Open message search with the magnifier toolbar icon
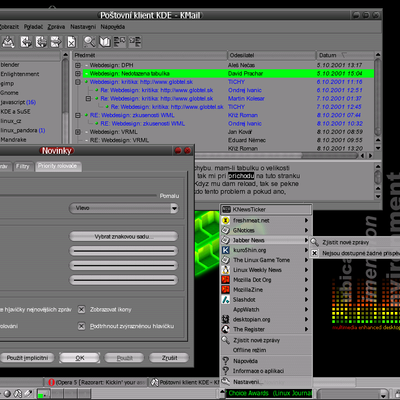This screenshot has width=400, height=400. 89,42
